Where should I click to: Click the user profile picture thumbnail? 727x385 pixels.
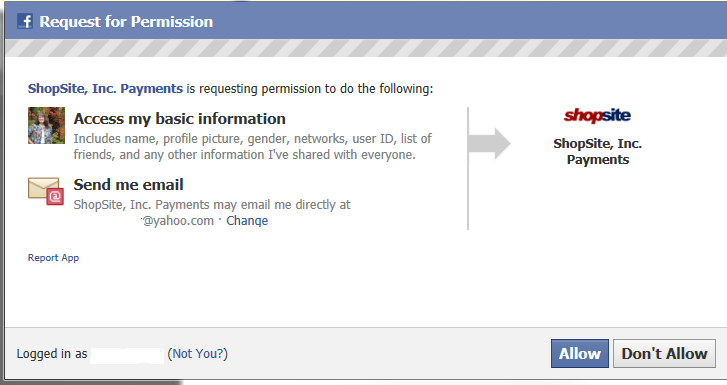[x=46, y=125]
